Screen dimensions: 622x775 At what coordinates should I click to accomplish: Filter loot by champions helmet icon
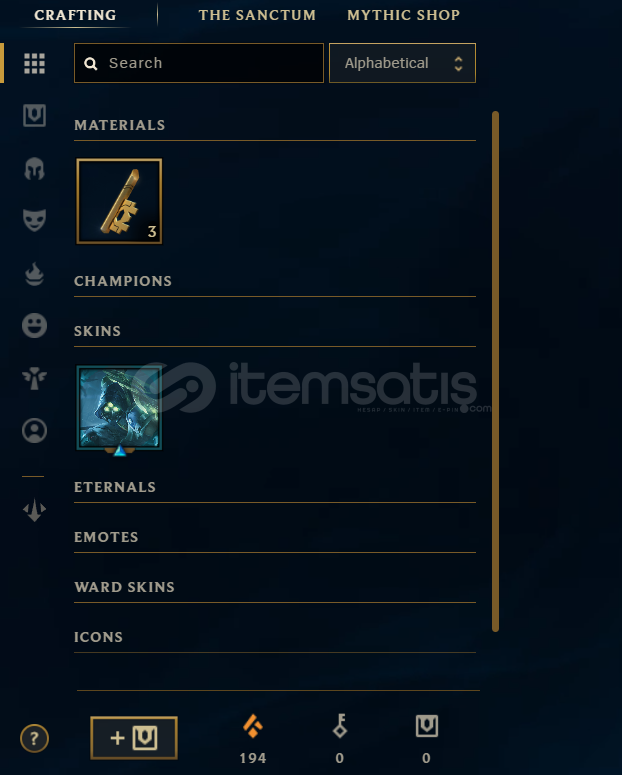click(x=35, y=169)
